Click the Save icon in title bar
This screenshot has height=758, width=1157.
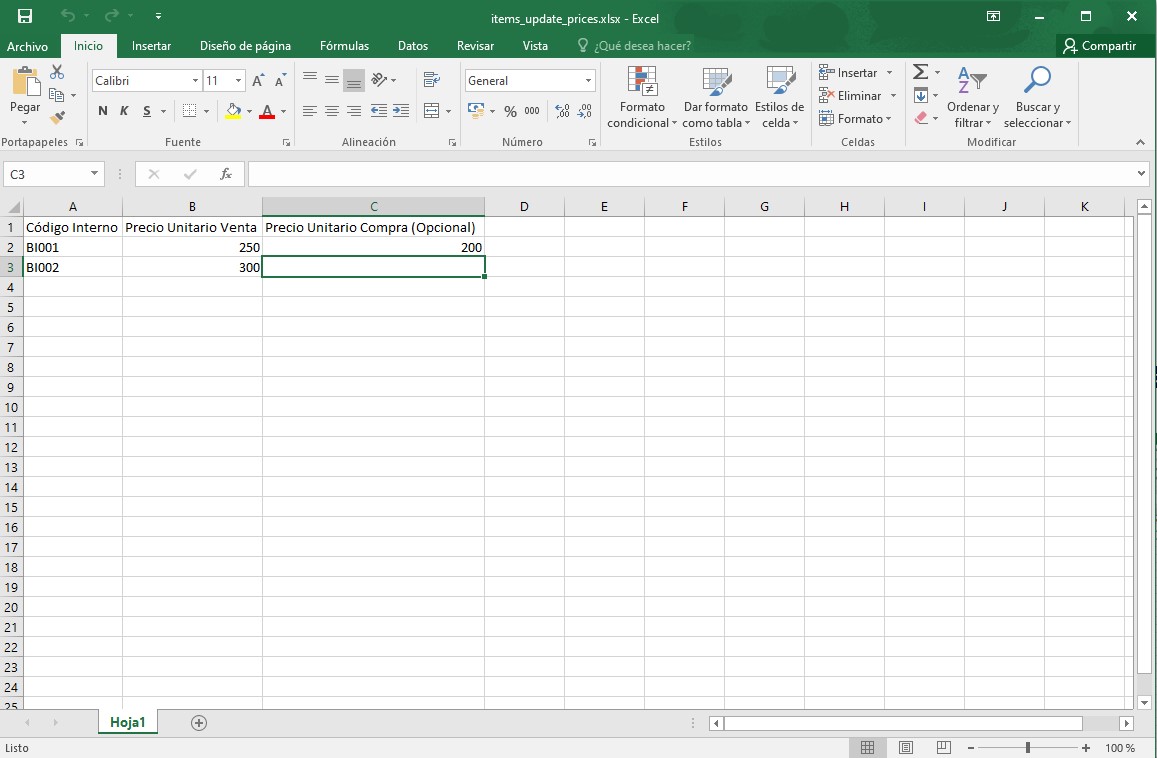25,16
